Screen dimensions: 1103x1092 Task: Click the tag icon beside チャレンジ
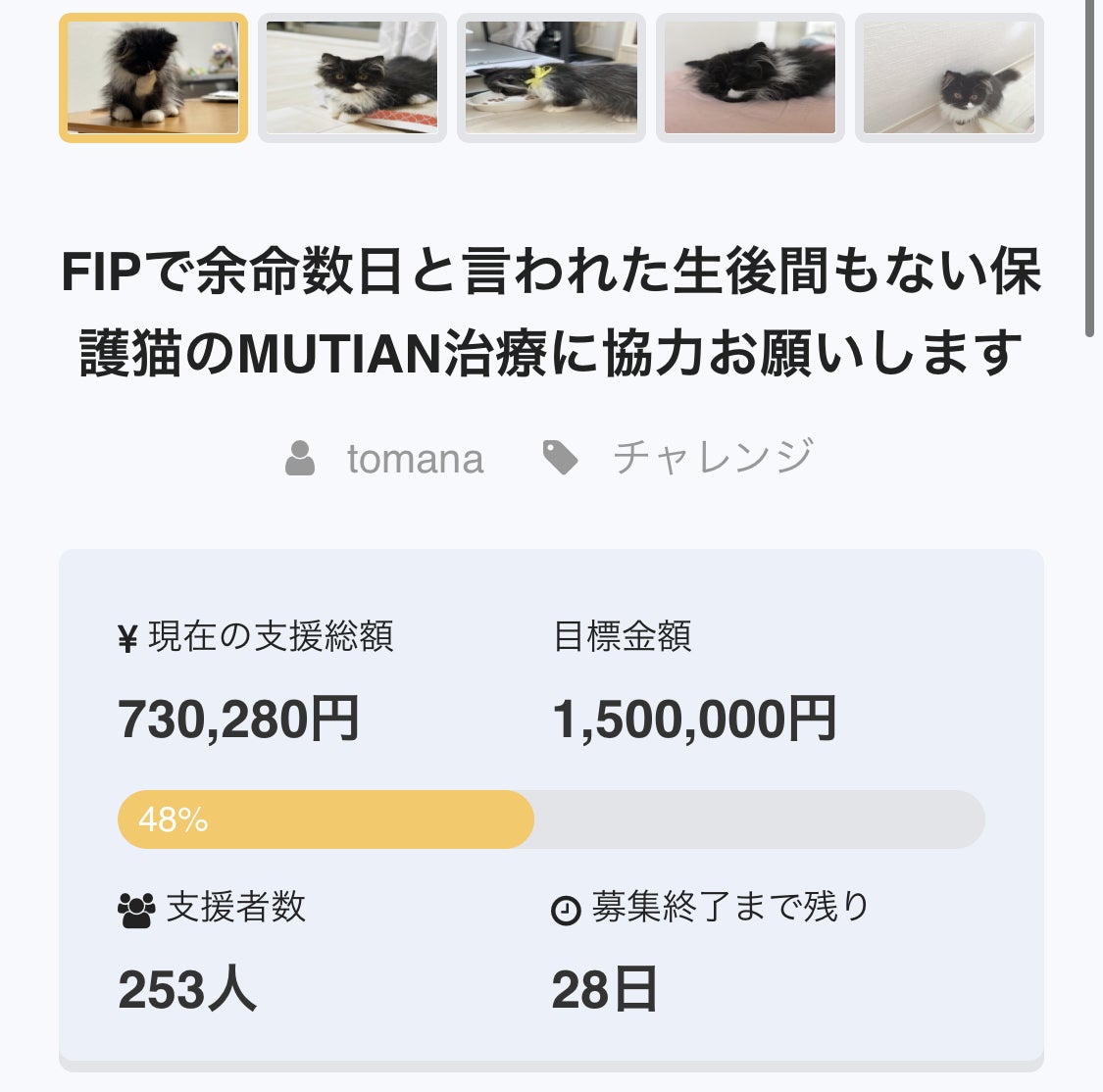pos(560,458)
